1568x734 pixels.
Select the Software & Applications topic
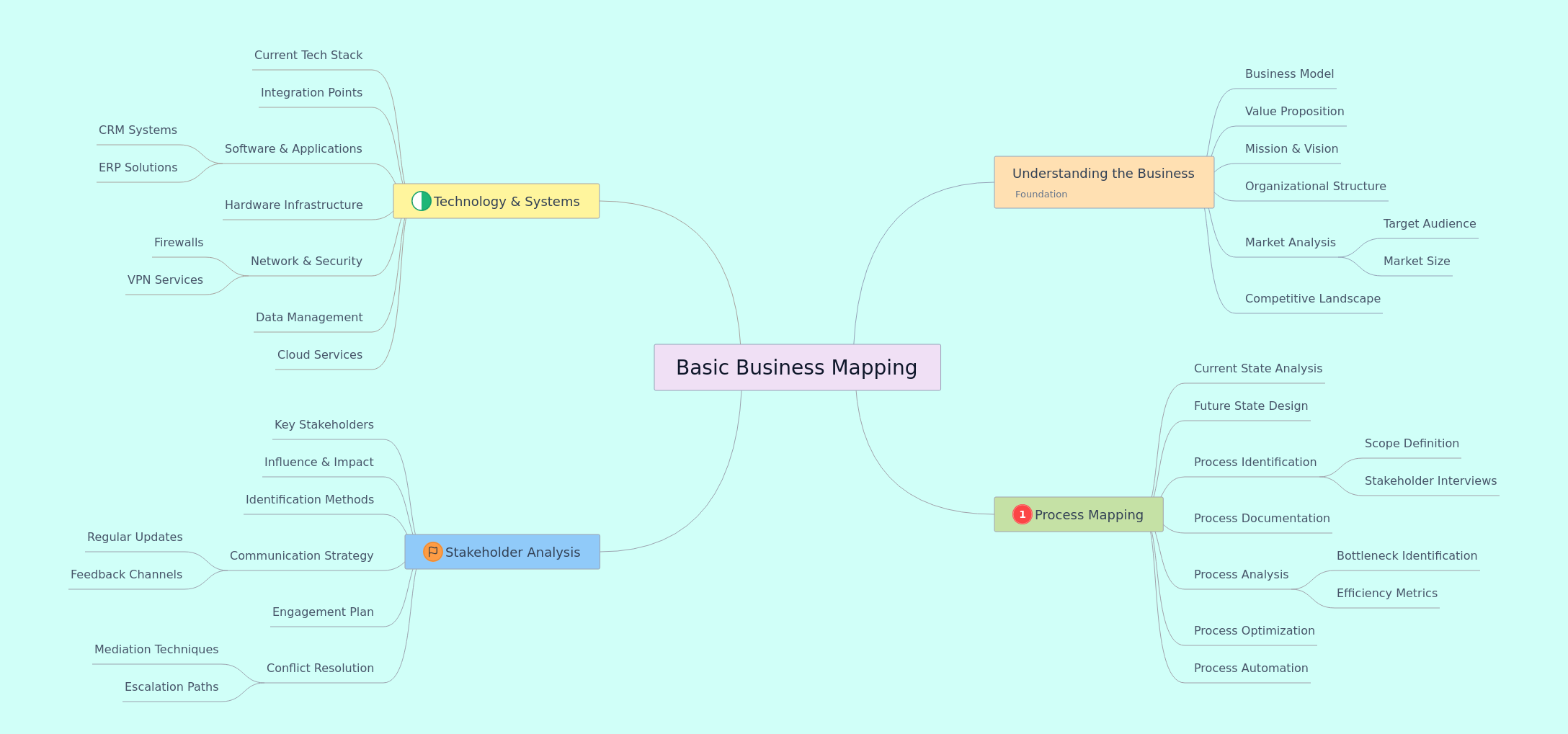pos(293,149)
